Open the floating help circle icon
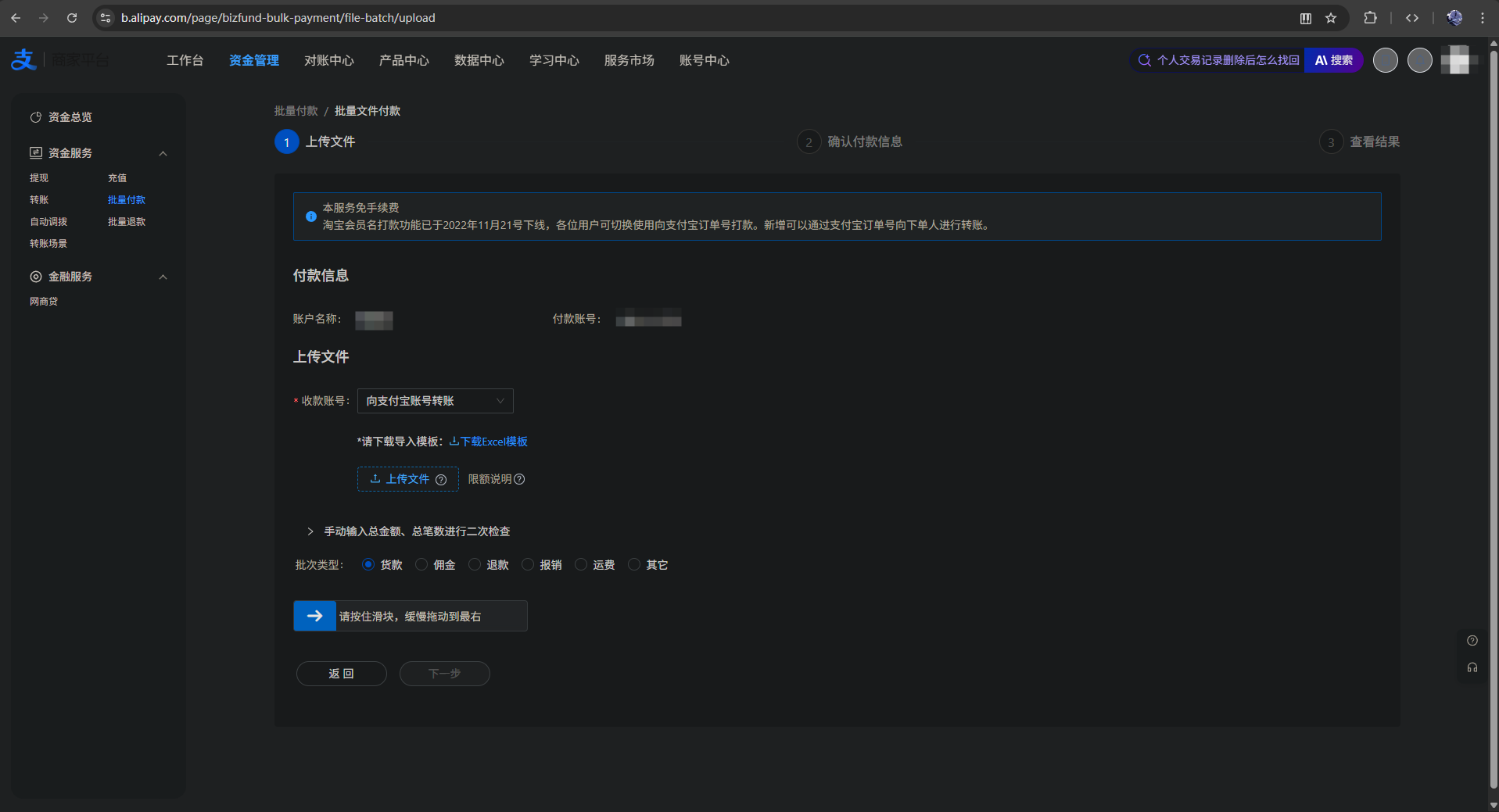 tap(1472, 641)
